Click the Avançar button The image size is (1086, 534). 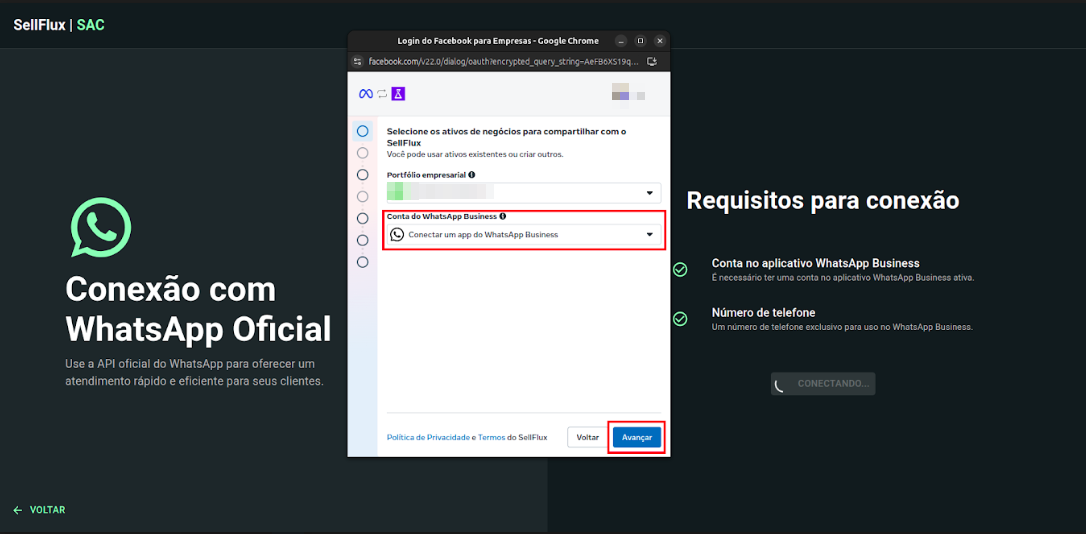click(x=636, y=438)
